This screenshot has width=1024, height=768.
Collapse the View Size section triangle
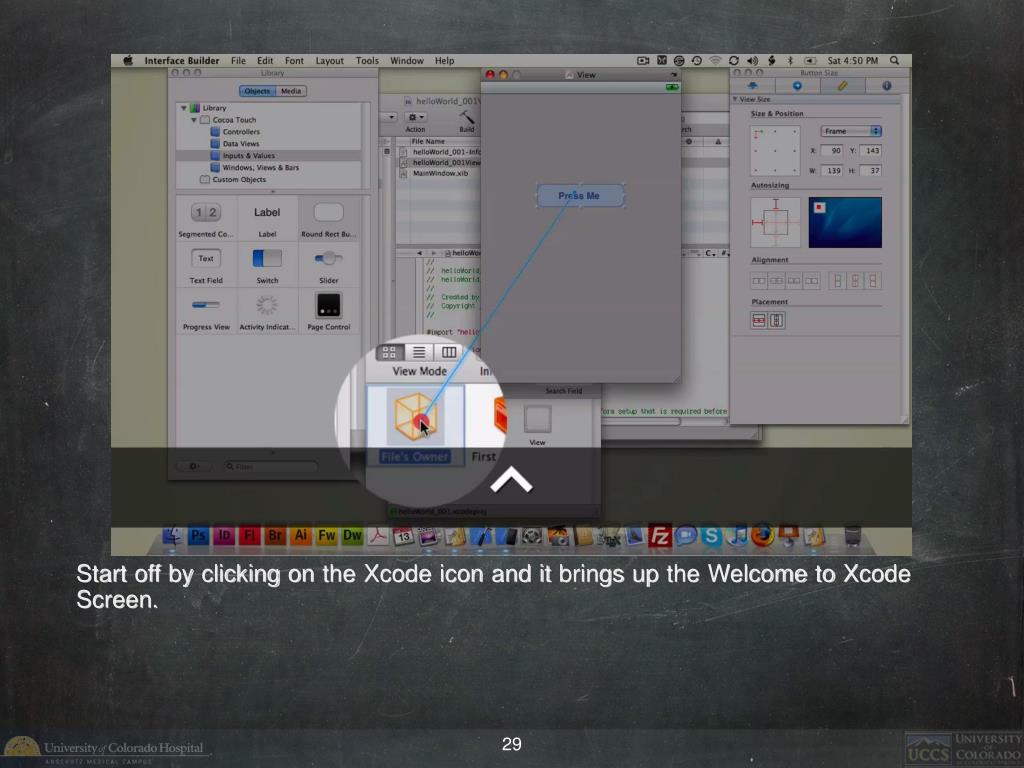735,99
